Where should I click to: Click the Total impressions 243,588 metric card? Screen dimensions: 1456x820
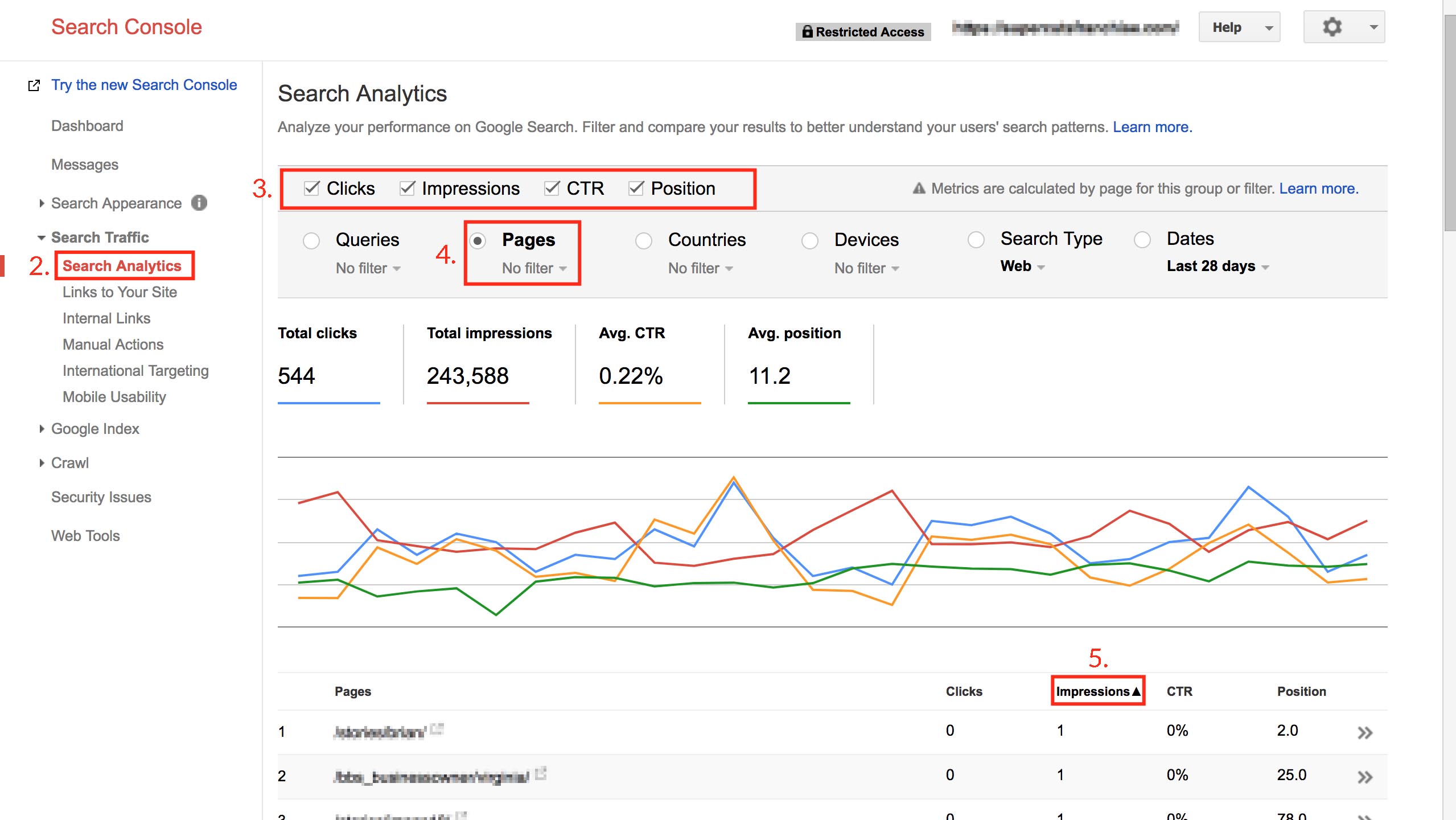489,364
